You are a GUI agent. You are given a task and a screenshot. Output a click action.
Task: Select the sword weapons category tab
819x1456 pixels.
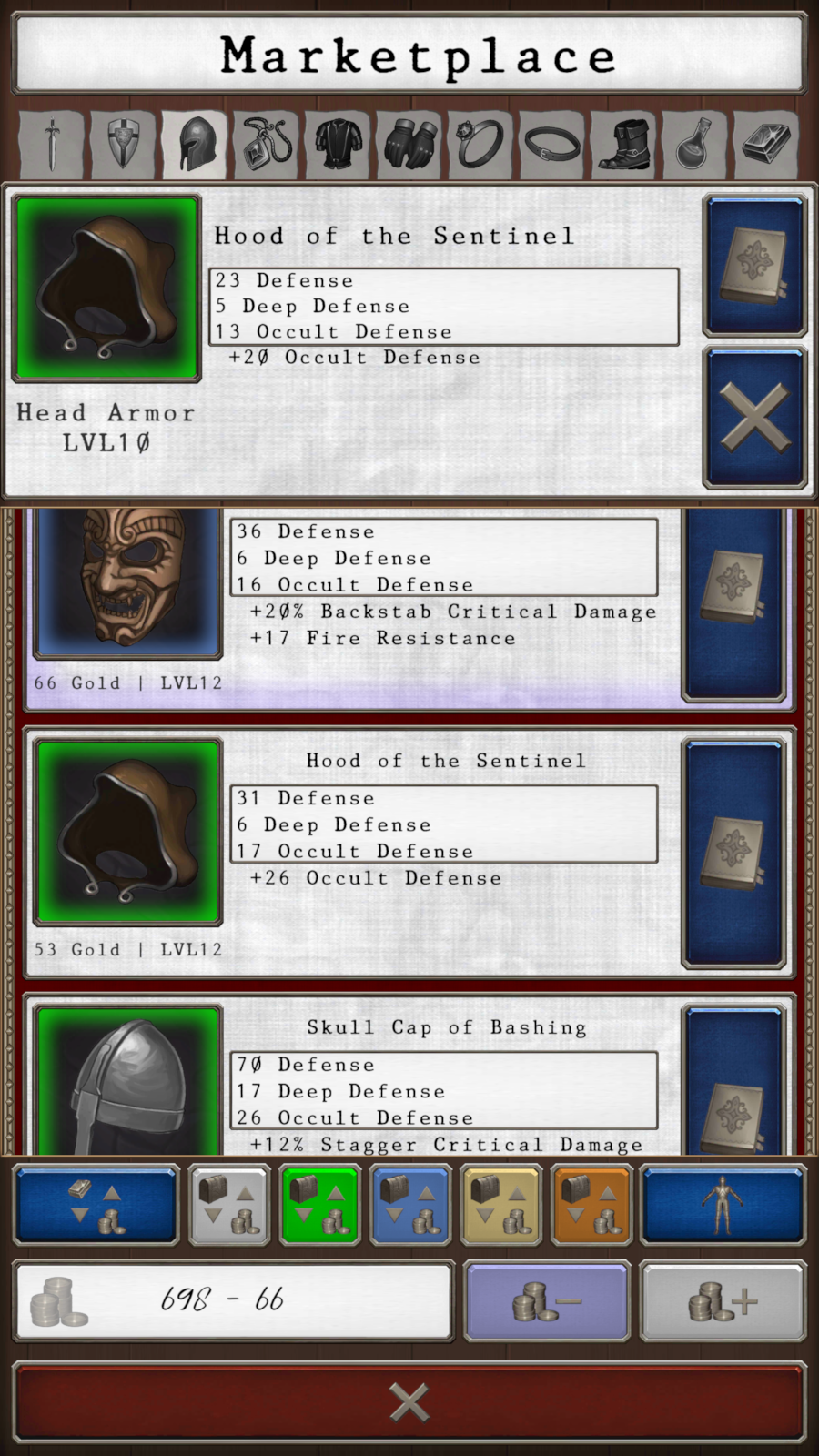(x=52, y=144)
